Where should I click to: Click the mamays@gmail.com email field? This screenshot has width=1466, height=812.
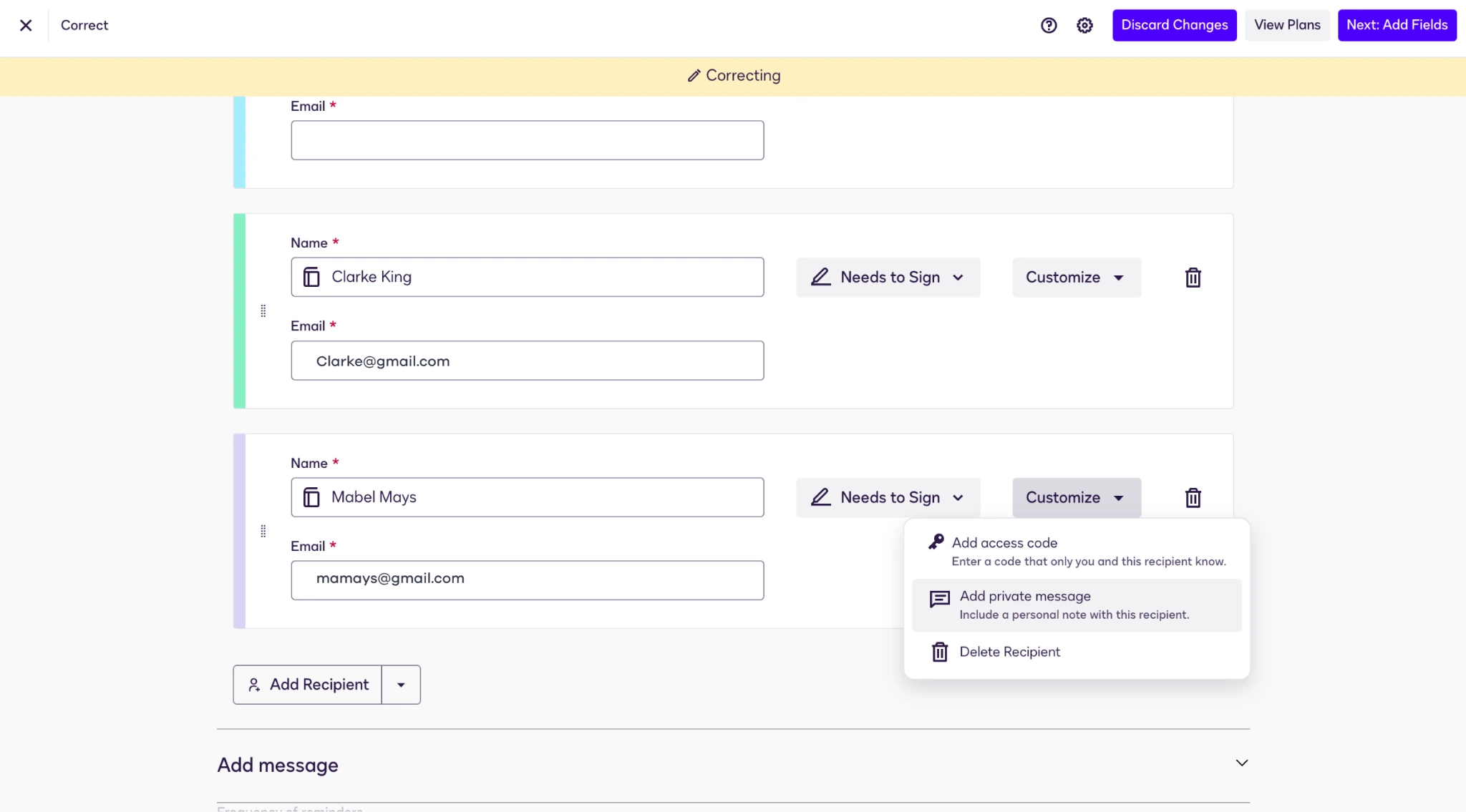527,580
